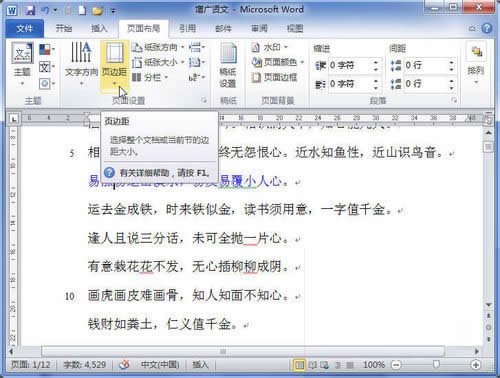Open 页面边框 page borders dialog

point(274,78)
